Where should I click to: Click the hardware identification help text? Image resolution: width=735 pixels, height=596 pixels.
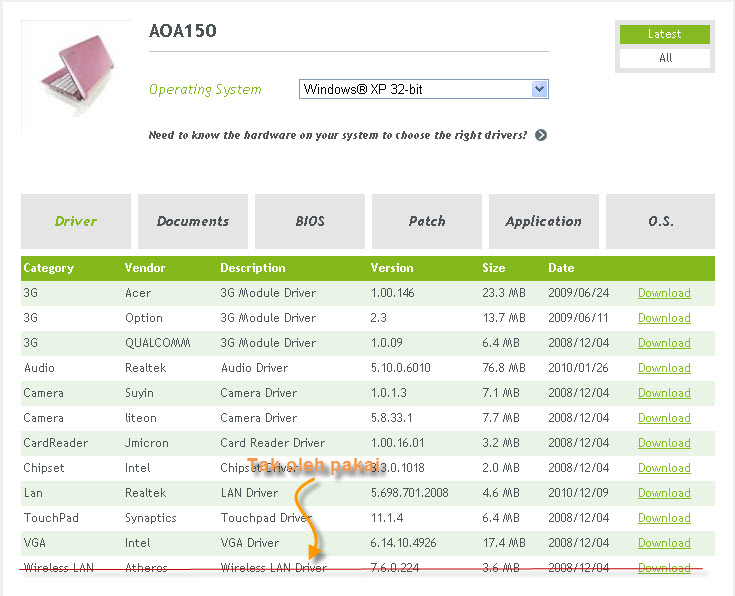coord(338,135)
